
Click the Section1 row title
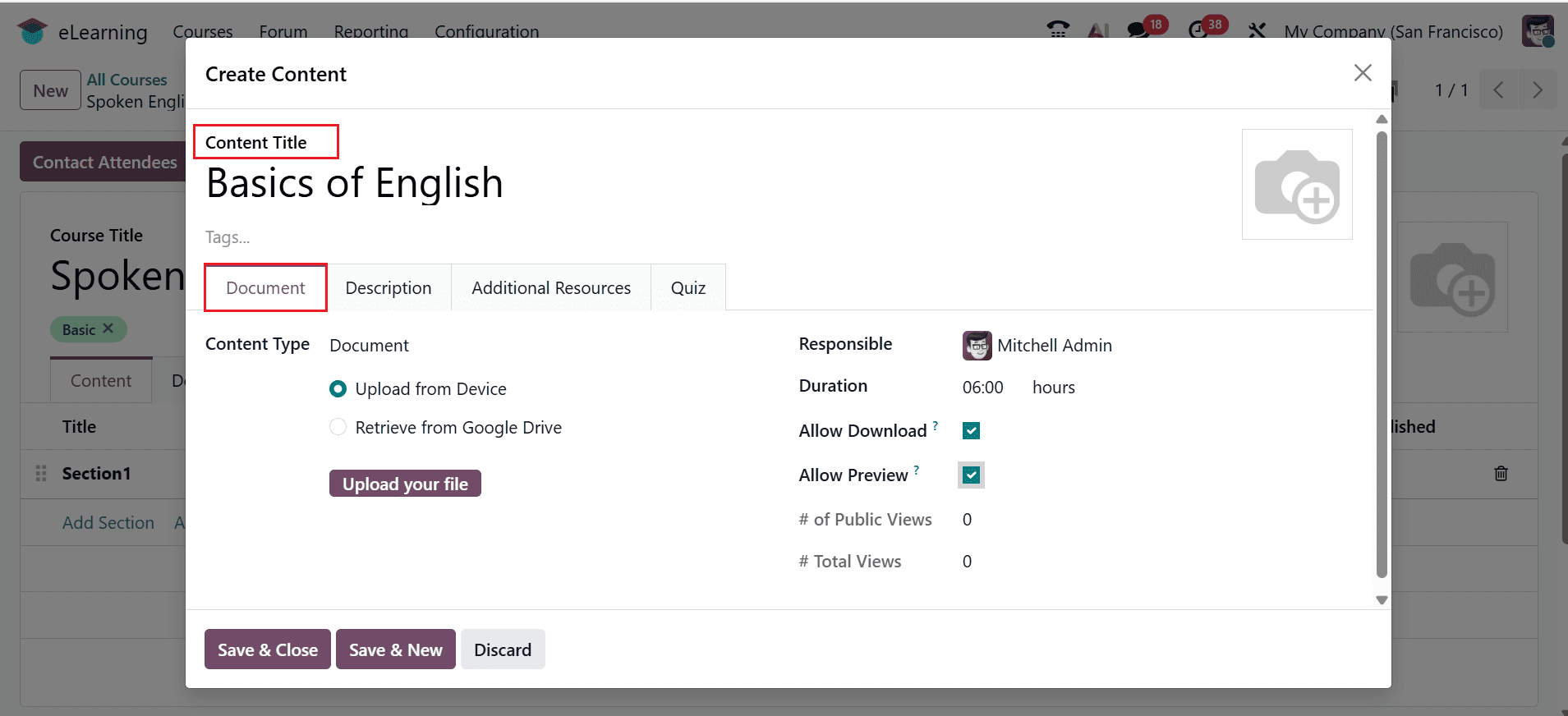click(x=97, y=474)
